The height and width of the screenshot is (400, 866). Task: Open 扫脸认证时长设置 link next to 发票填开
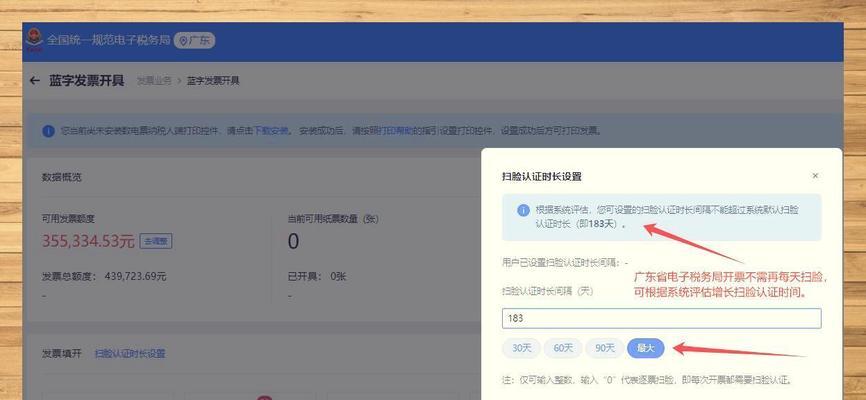[x=130, y=354]
